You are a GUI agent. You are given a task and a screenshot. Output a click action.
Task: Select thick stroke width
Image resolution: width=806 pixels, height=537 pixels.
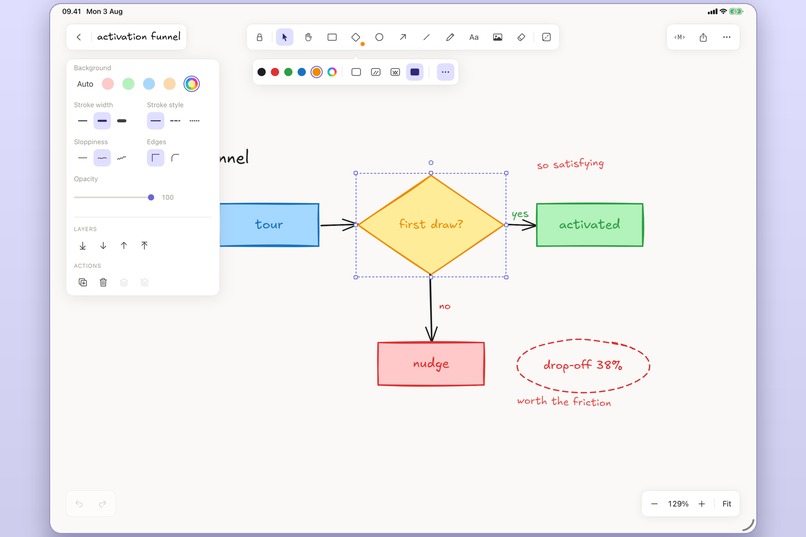[x=122, y=121]
